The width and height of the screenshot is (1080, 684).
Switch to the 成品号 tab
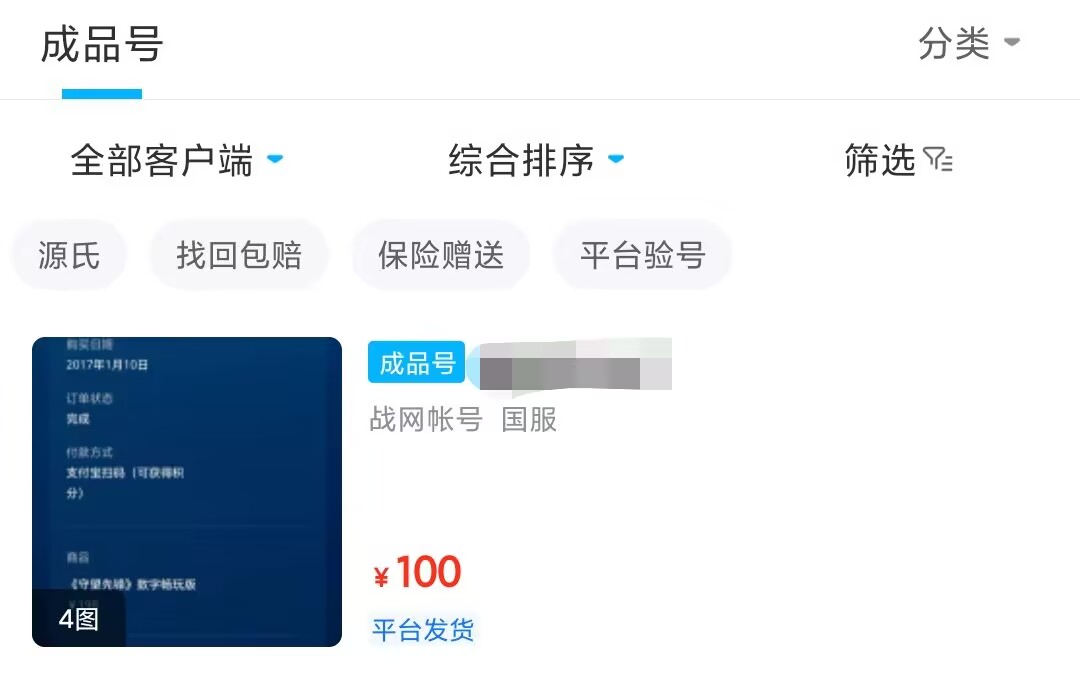point(102,46)
